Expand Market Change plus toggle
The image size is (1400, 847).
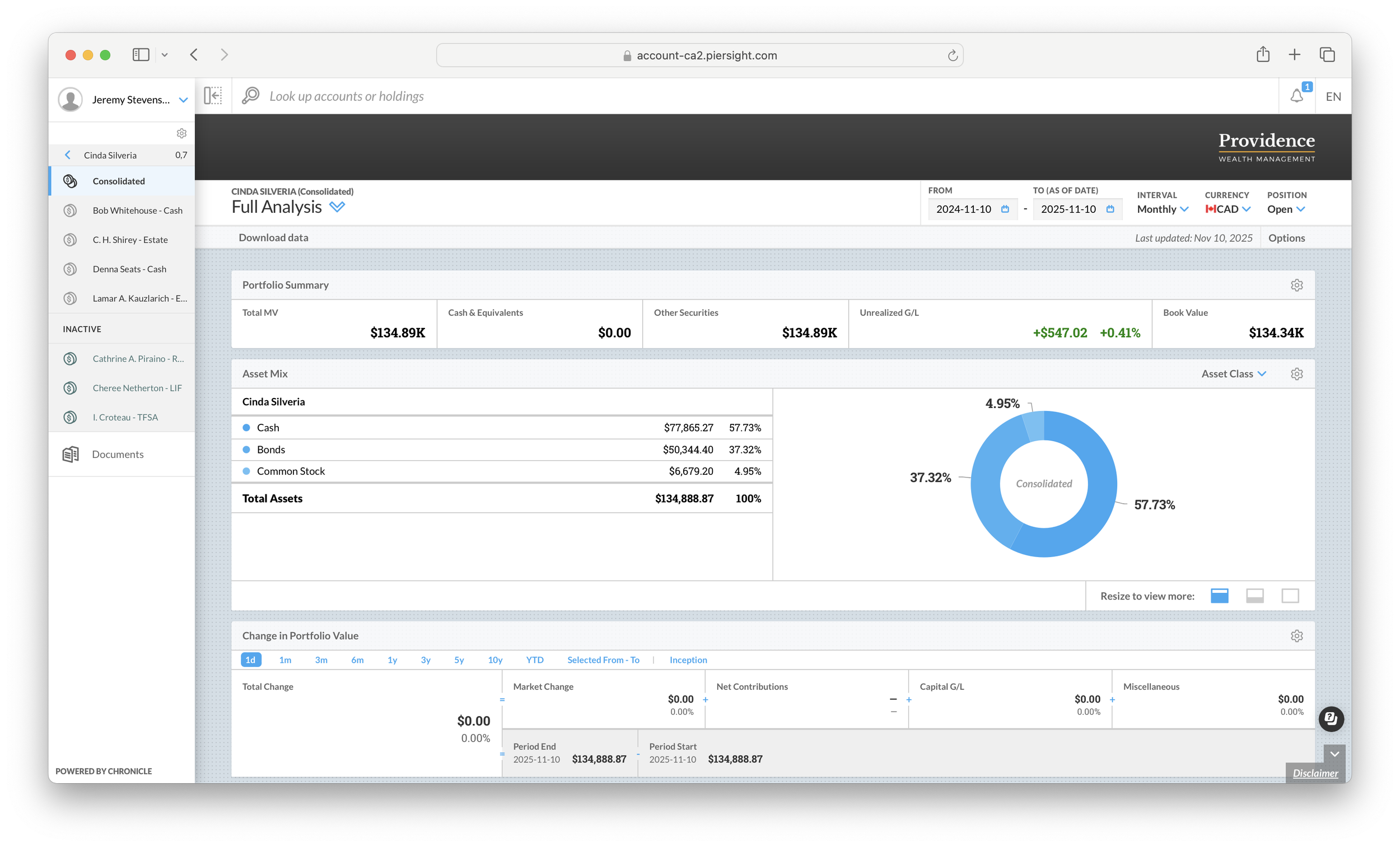(x=705, y=699)
